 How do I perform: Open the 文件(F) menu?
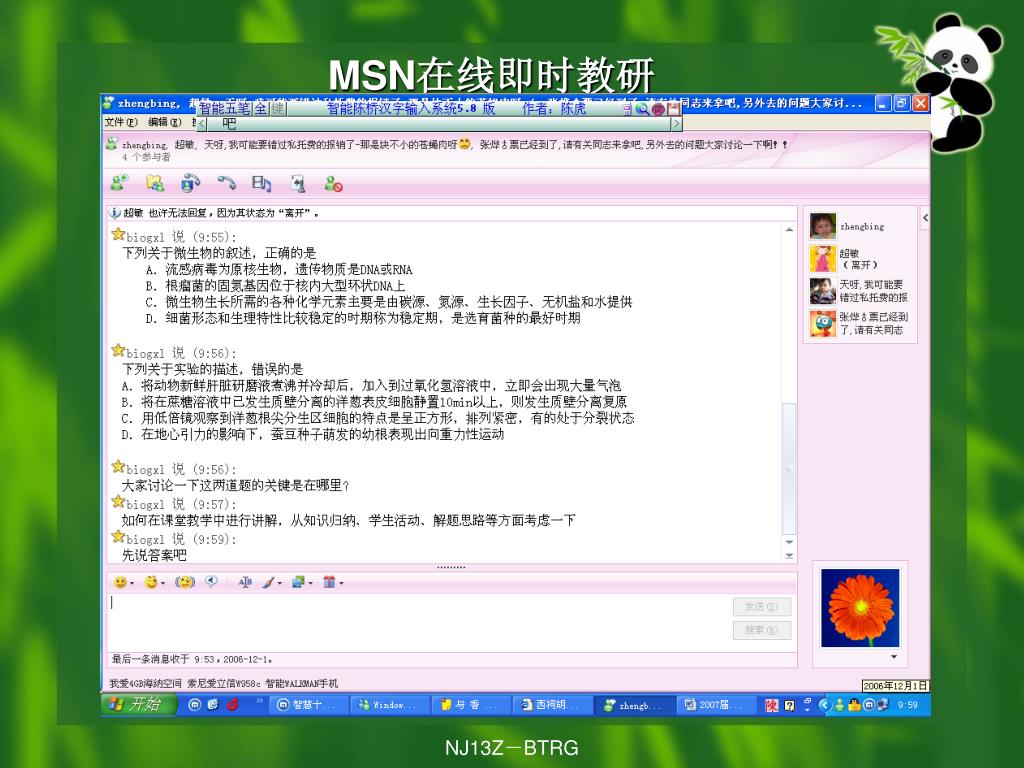click(121, 122)
